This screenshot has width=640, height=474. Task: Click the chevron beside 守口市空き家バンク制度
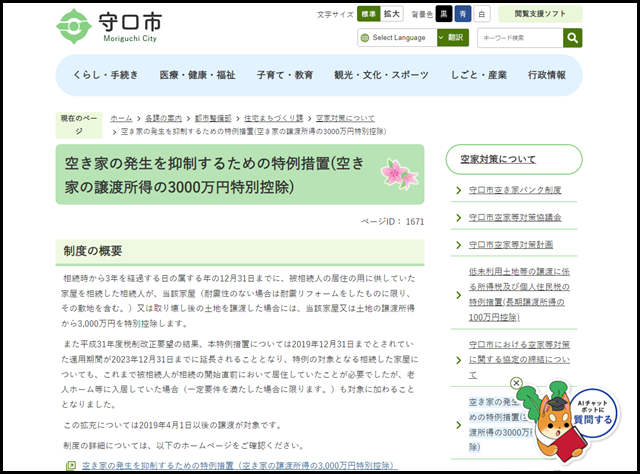pyautogui.click(x=459, y=190)
